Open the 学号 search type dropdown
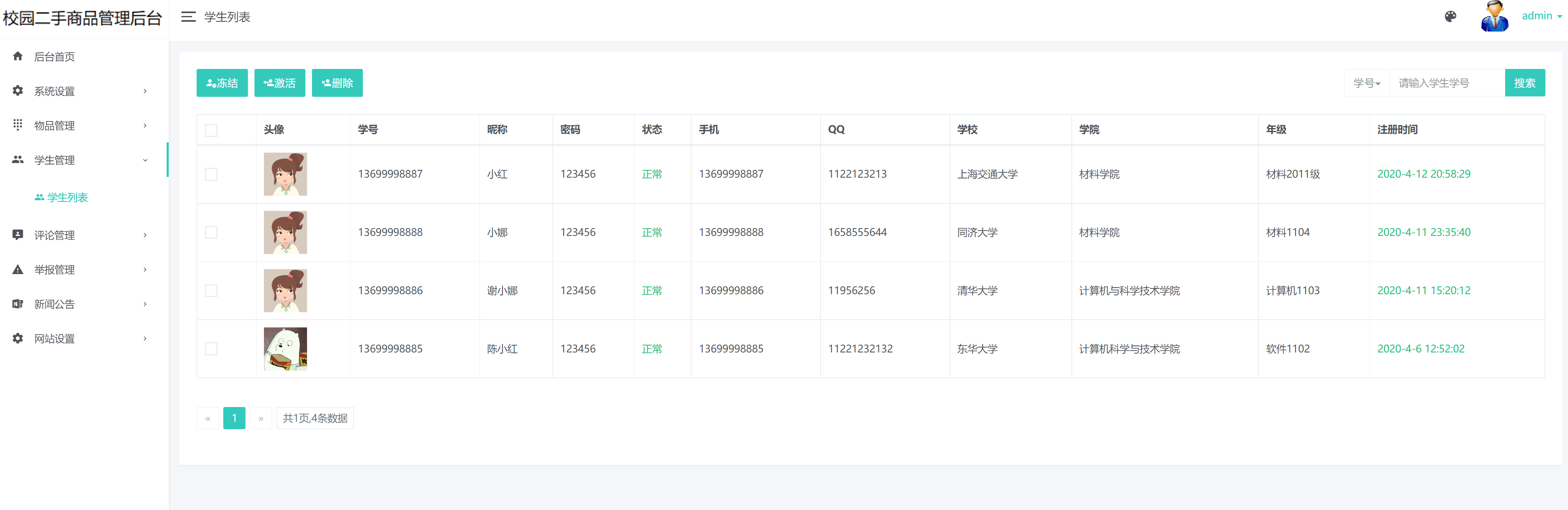1568x510 pixels. coord(1366,83)
